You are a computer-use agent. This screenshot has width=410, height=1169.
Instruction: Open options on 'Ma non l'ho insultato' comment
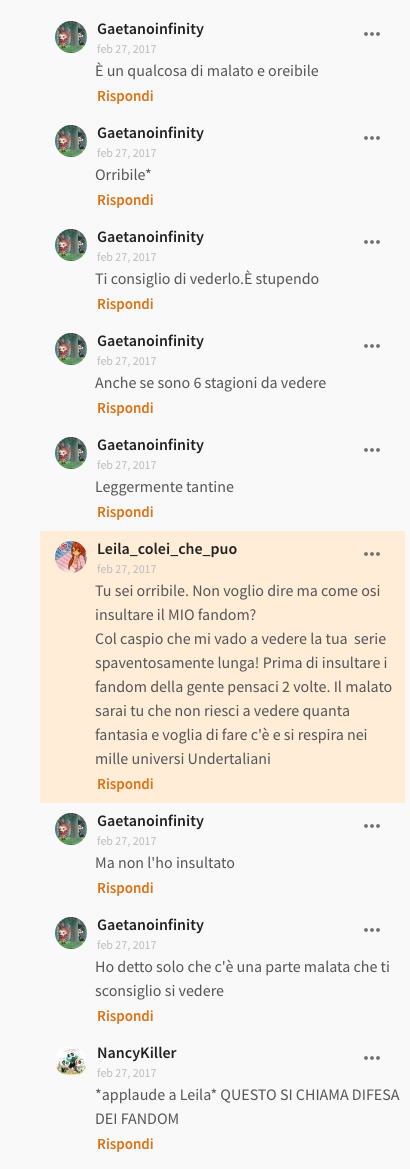[371, 826]
